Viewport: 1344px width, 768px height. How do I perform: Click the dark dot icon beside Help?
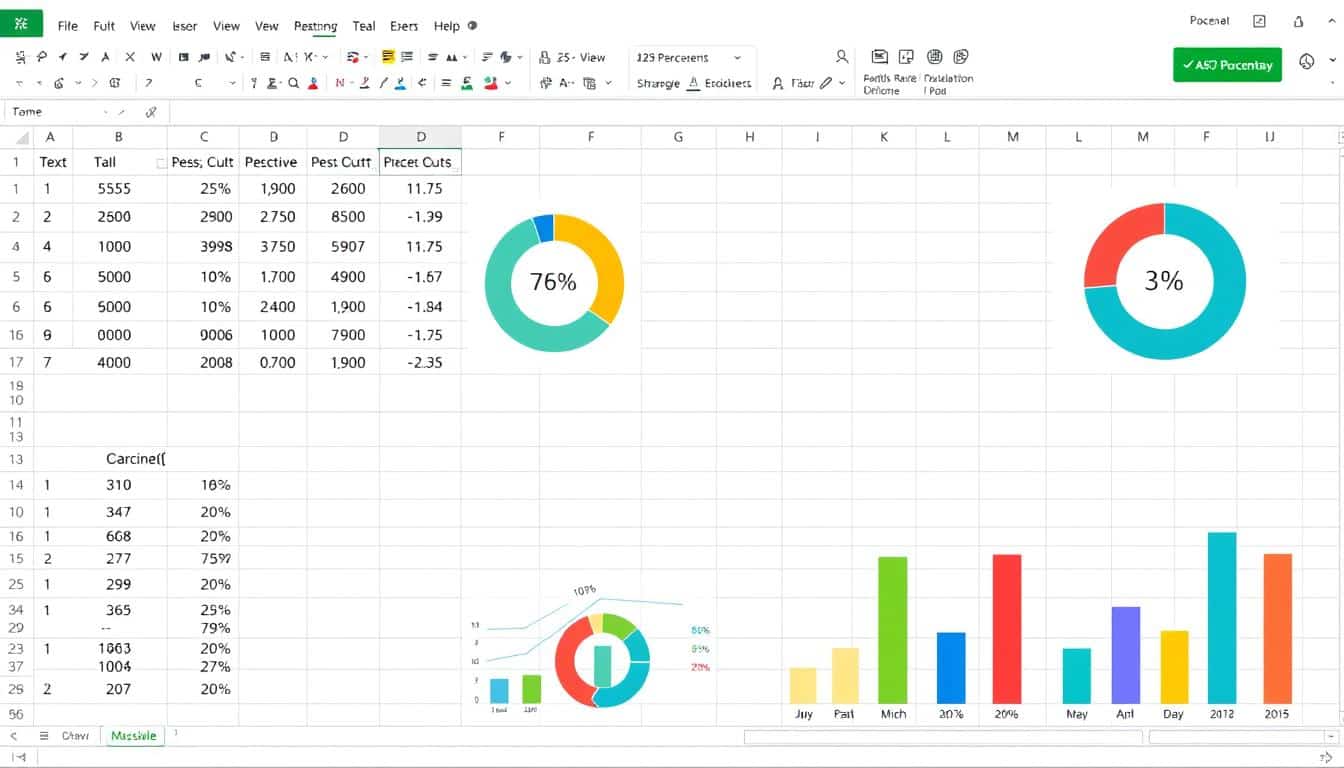(472, 26)
